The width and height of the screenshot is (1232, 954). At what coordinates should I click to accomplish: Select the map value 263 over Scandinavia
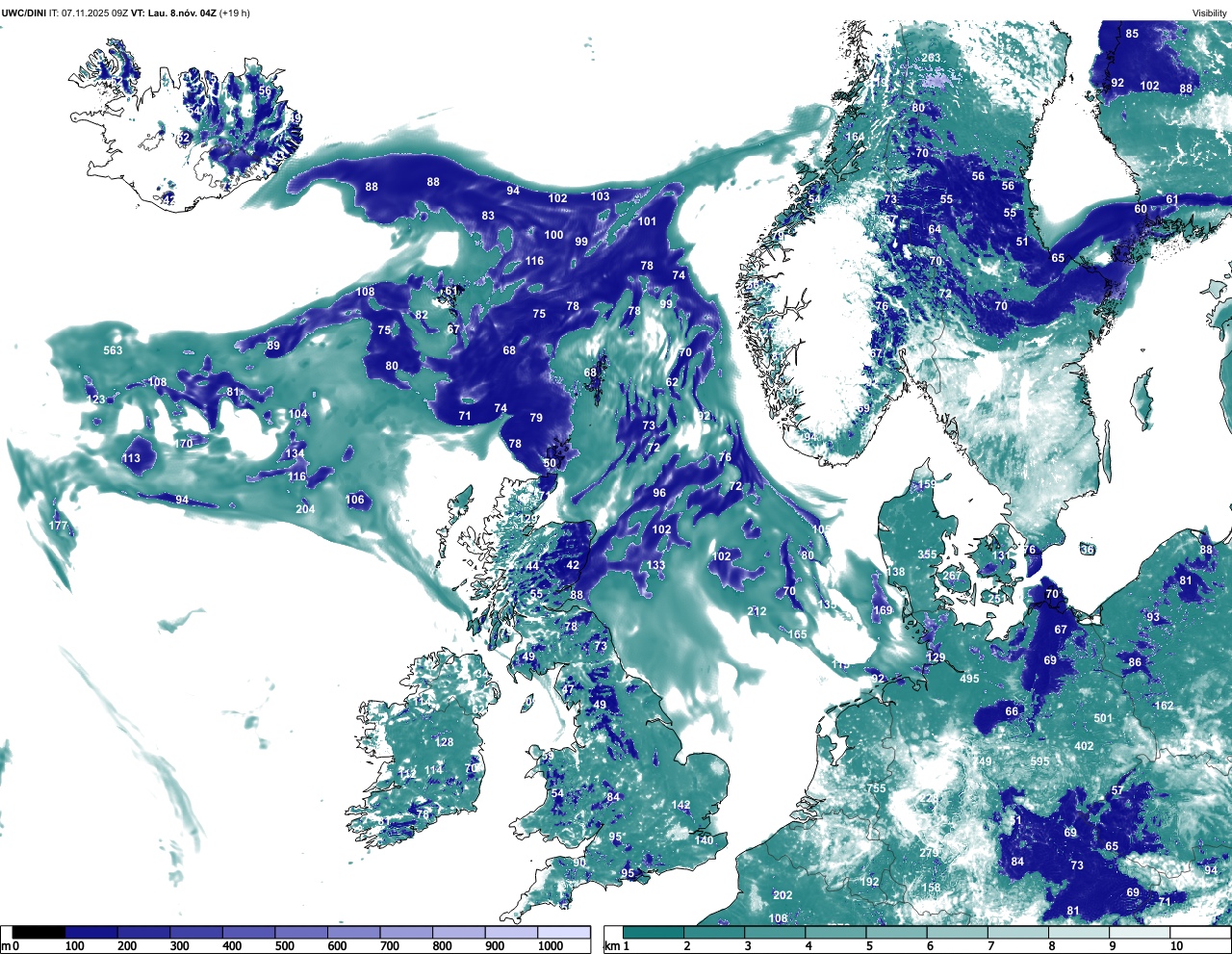[x=931, y=58]
